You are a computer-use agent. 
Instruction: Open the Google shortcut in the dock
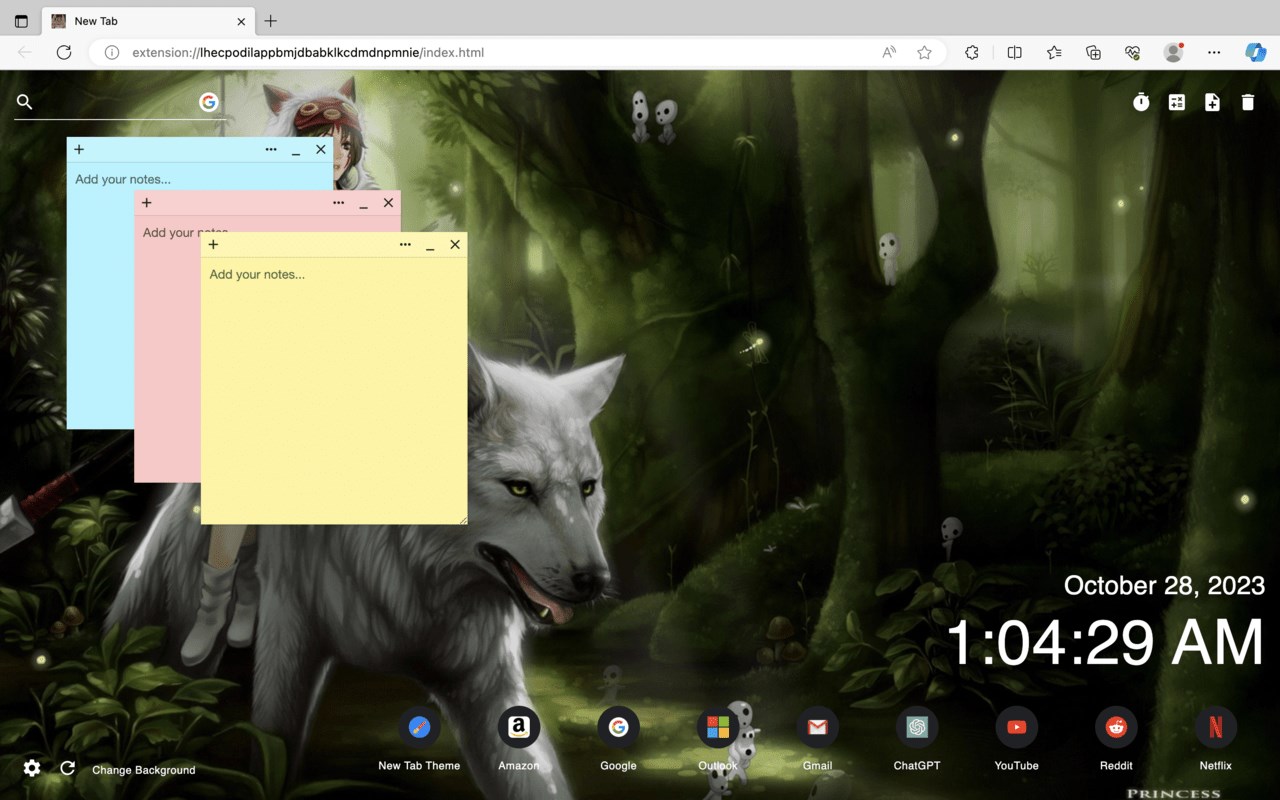[618, 740]
